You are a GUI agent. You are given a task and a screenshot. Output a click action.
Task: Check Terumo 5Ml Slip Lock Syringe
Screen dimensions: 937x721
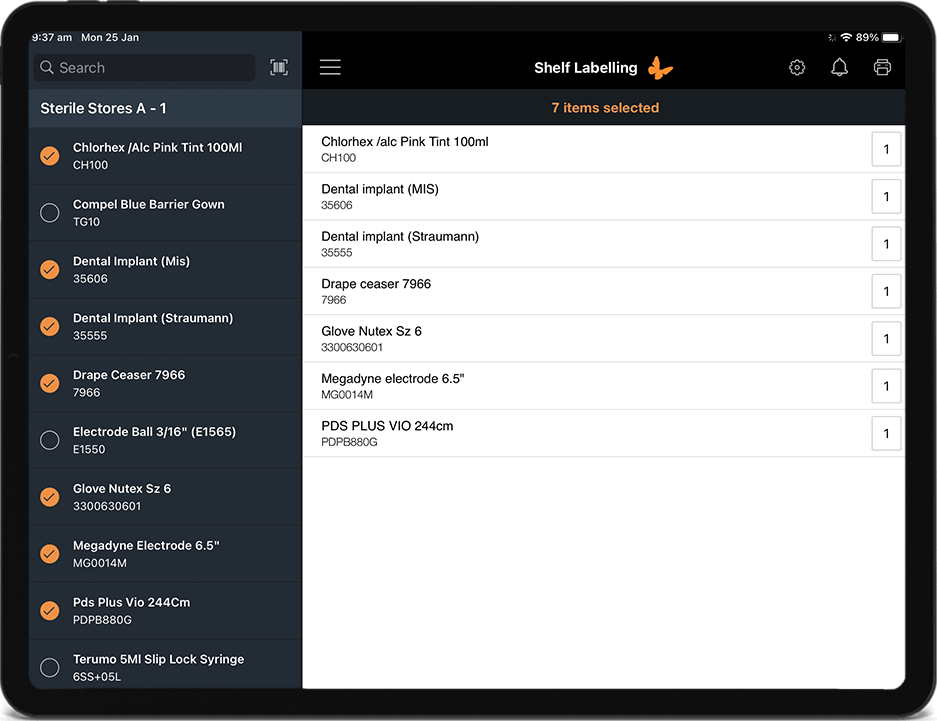pos(49,667)
